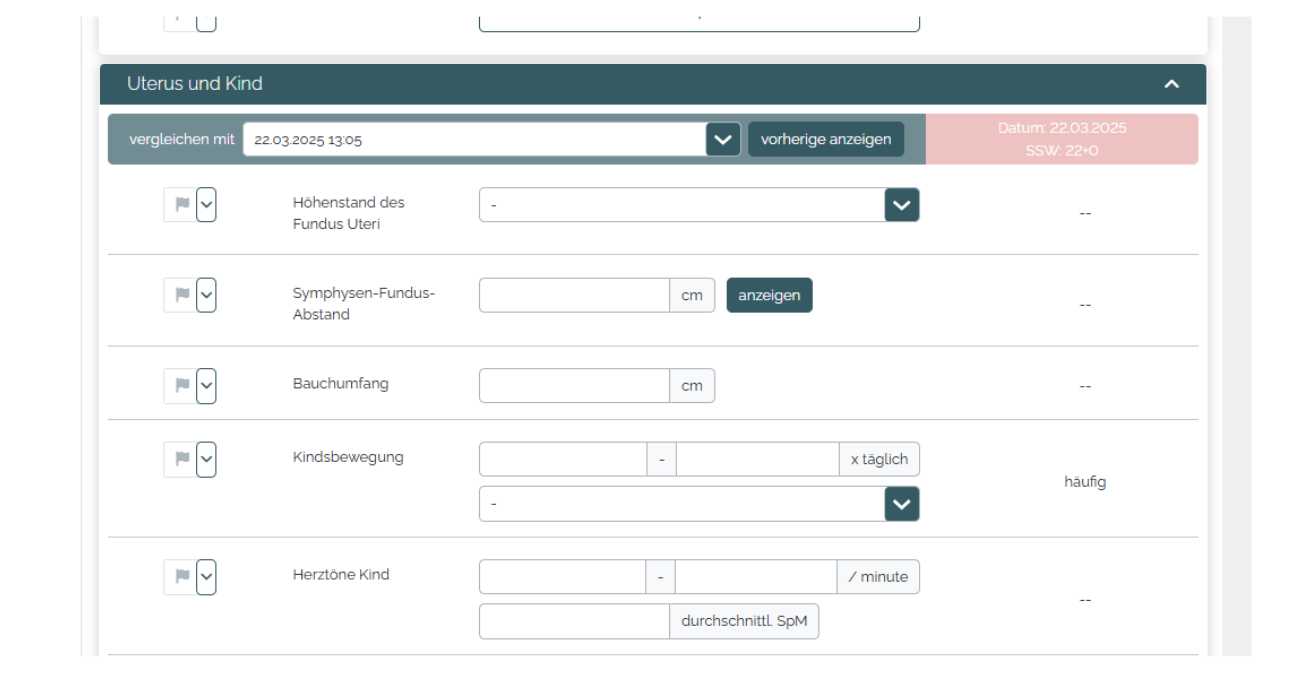This screenshot has height=673, width=1289.
Task: Open flag options chevron for Symphysen-Fundus-Abstand
Action: [206, 295]
